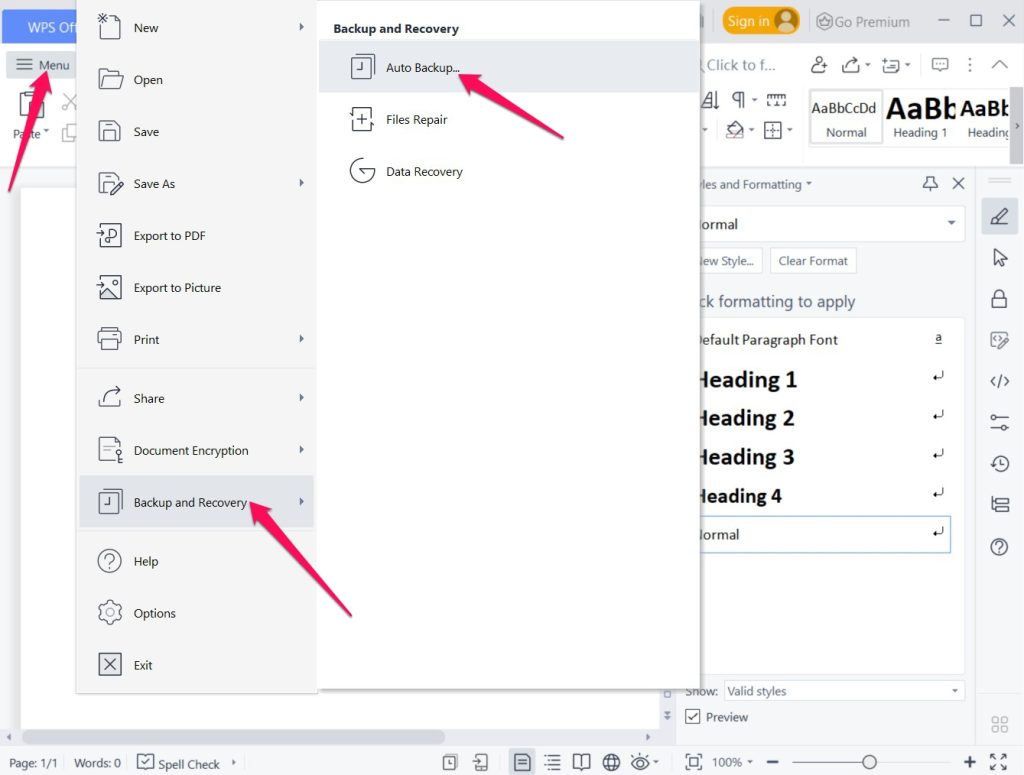
Task: Open the version history icon in right sidebar
Action: click(1000, 463)
